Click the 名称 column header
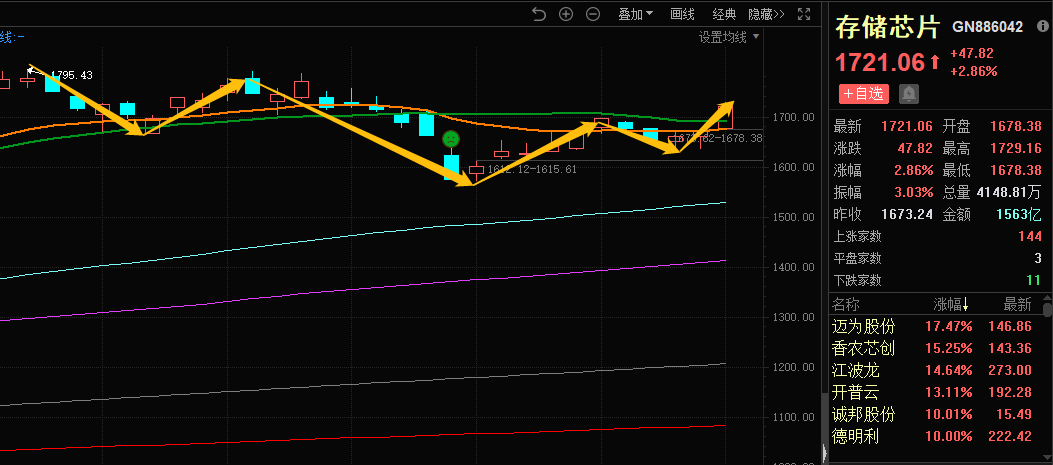Image resolution: width=1053 pixels, height=465 pixels. pyautogui.click(x=846, y=305)
